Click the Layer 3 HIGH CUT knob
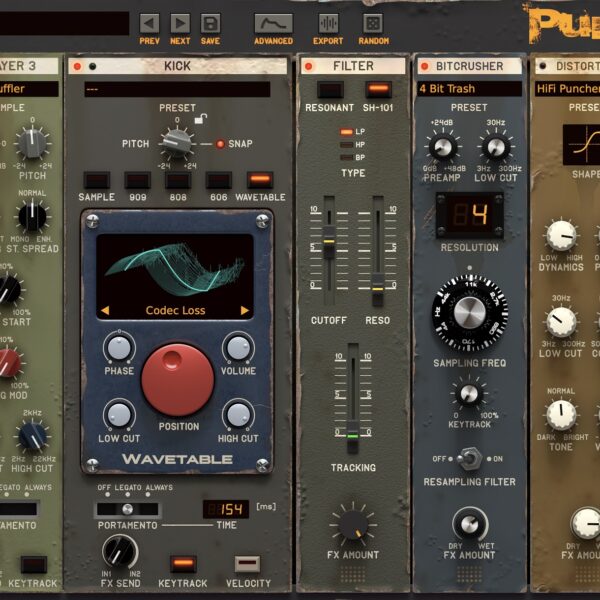The height and width of the screenshot is (600, 600). point(33,436)
